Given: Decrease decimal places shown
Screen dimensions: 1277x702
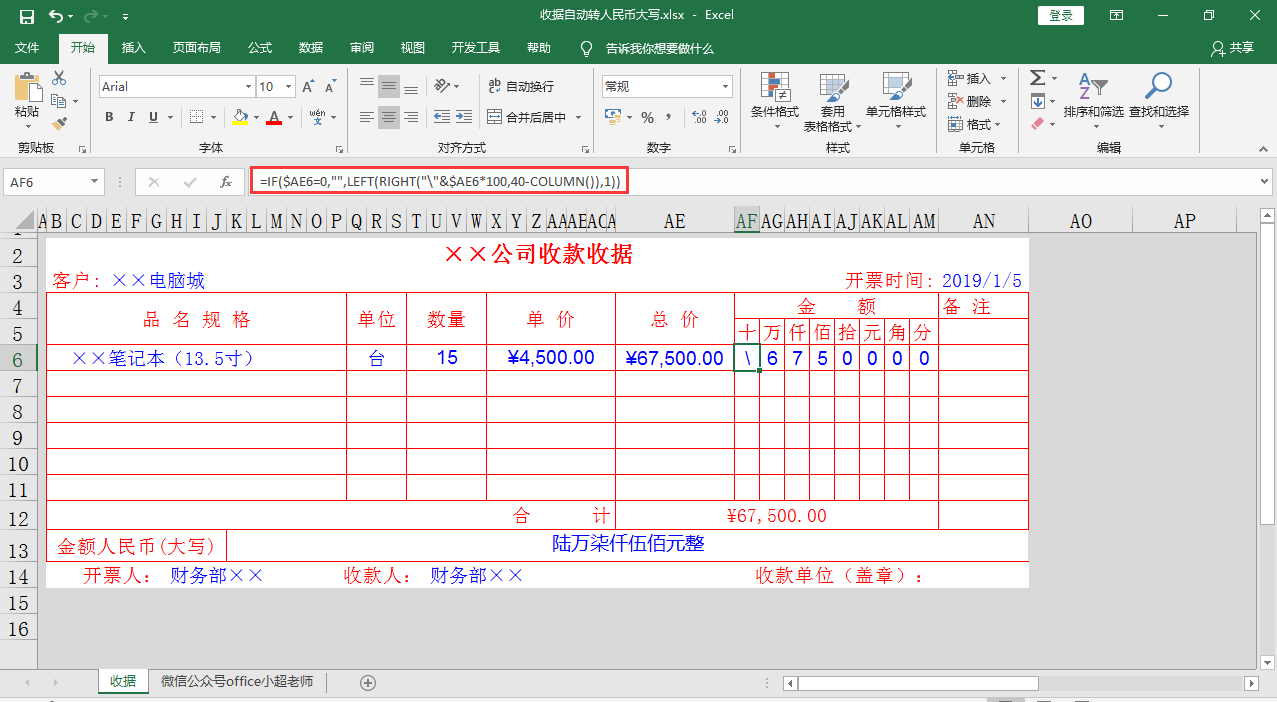Looking at the screenshot, I should [x=720, y=117].
